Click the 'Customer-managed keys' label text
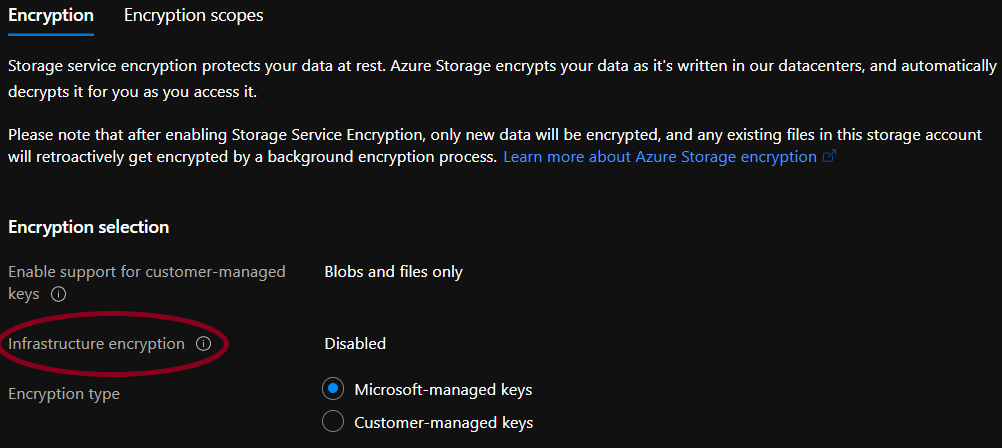 [443, 422]
